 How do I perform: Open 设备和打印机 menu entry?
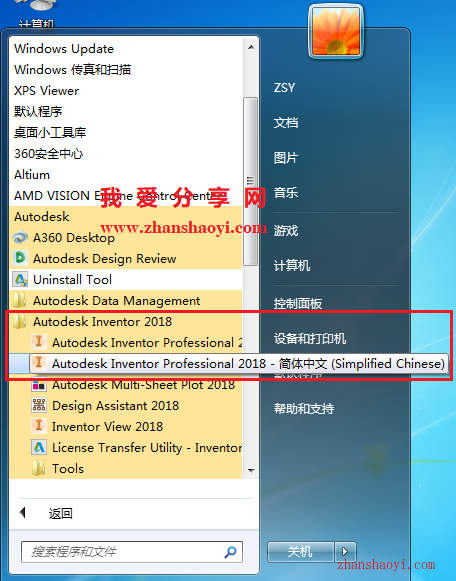click(x=310, y=339)
